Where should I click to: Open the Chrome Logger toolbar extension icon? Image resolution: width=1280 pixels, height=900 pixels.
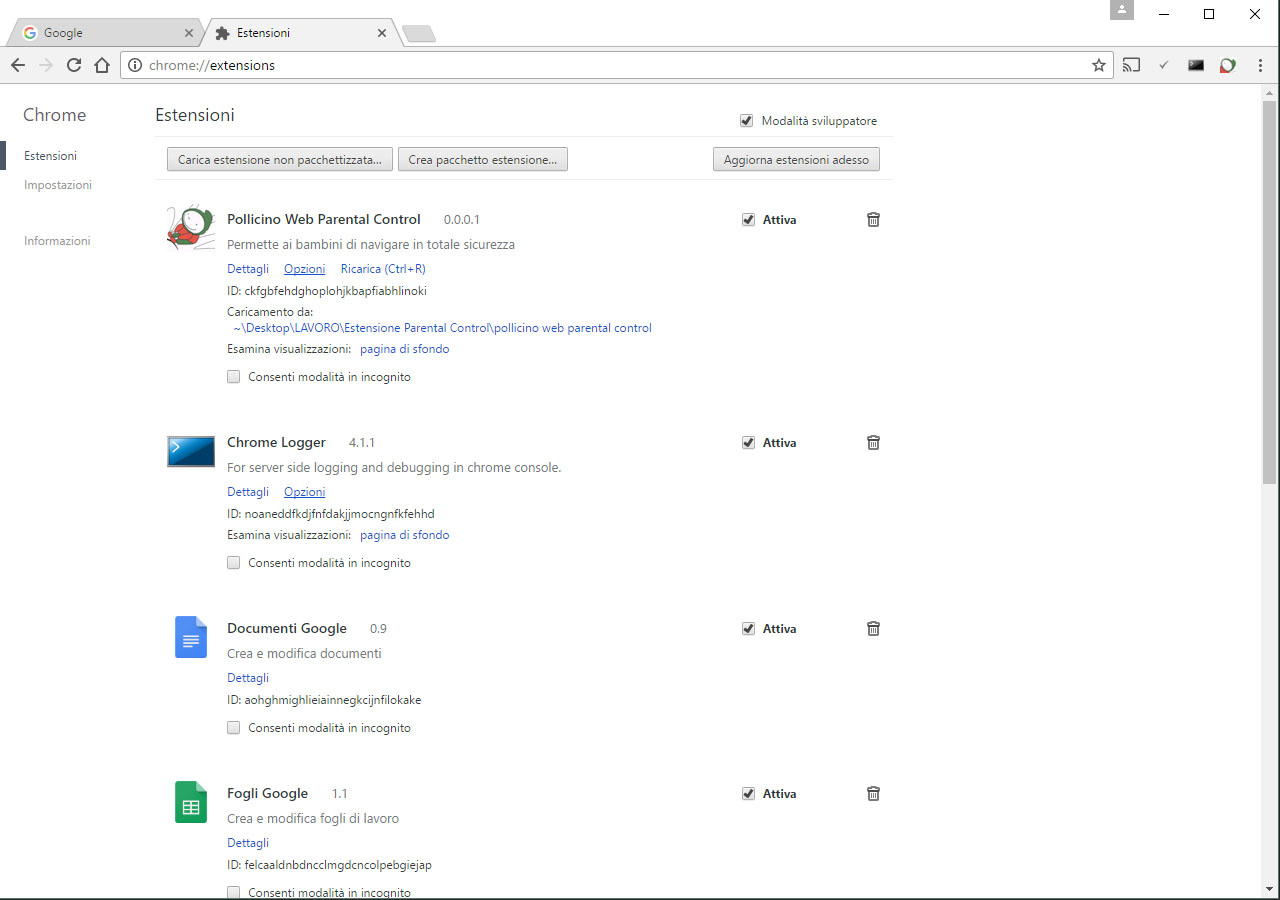[x=1195, y=65]
